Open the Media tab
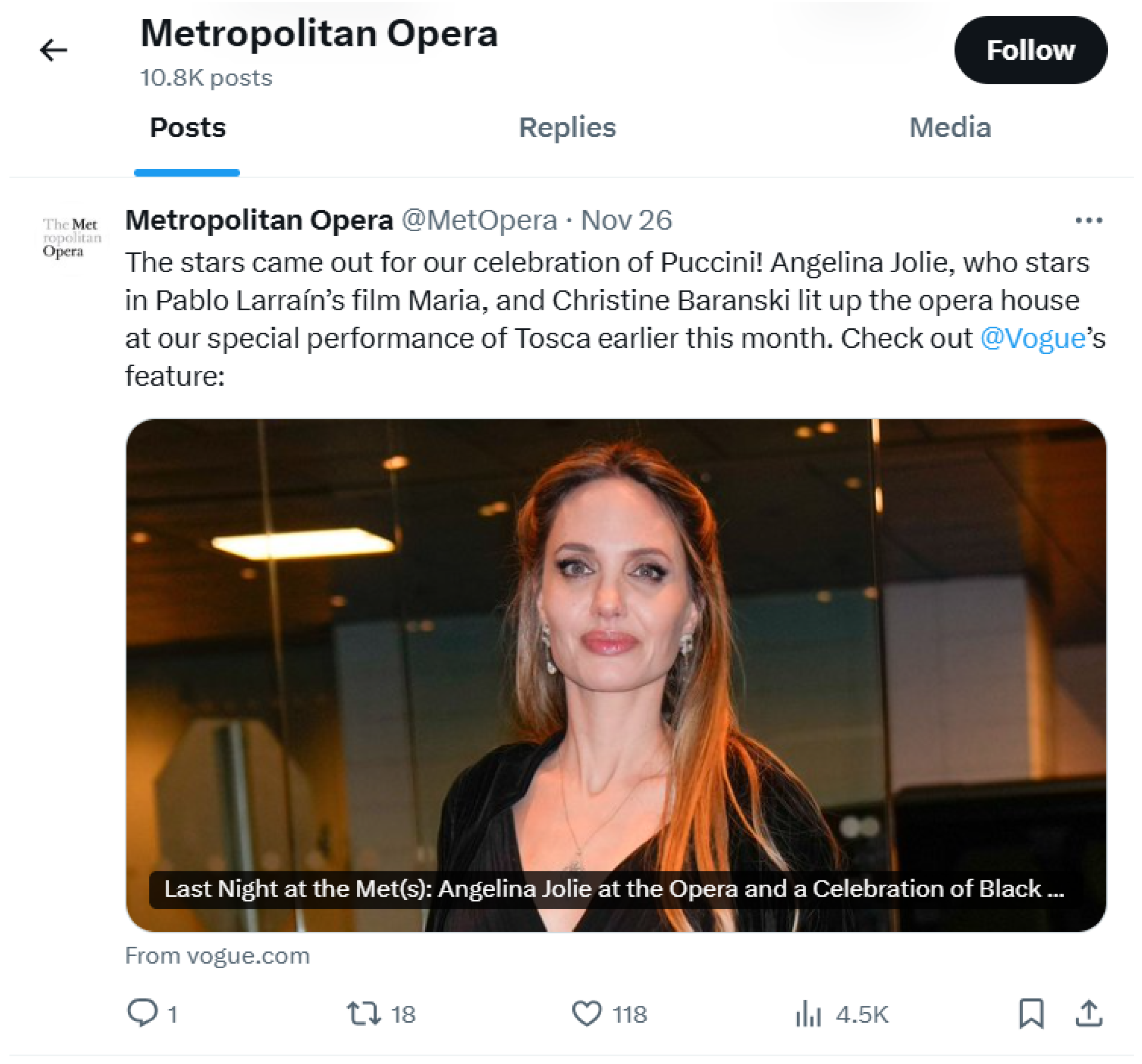1142x1064 pixels. (x=949, y=127)
